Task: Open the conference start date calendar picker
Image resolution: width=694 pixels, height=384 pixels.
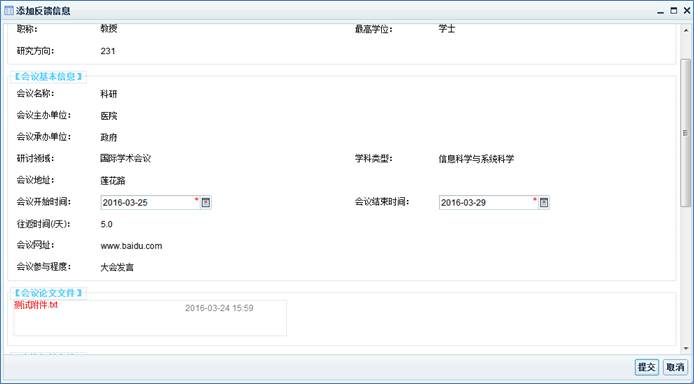Action: 206,203
